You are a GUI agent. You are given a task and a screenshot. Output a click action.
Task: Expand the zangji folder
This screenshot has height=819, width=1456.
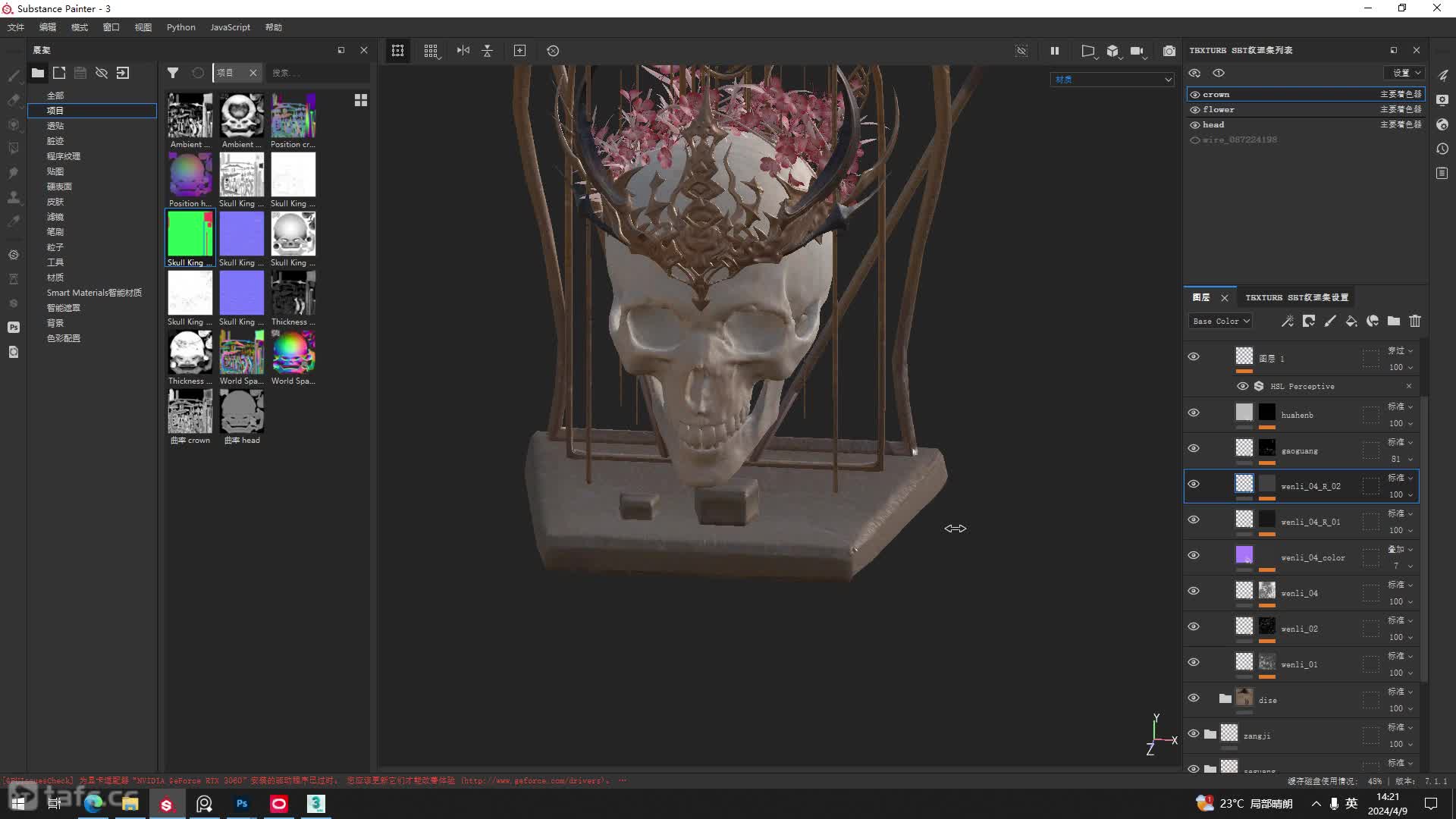point(1210,734)
